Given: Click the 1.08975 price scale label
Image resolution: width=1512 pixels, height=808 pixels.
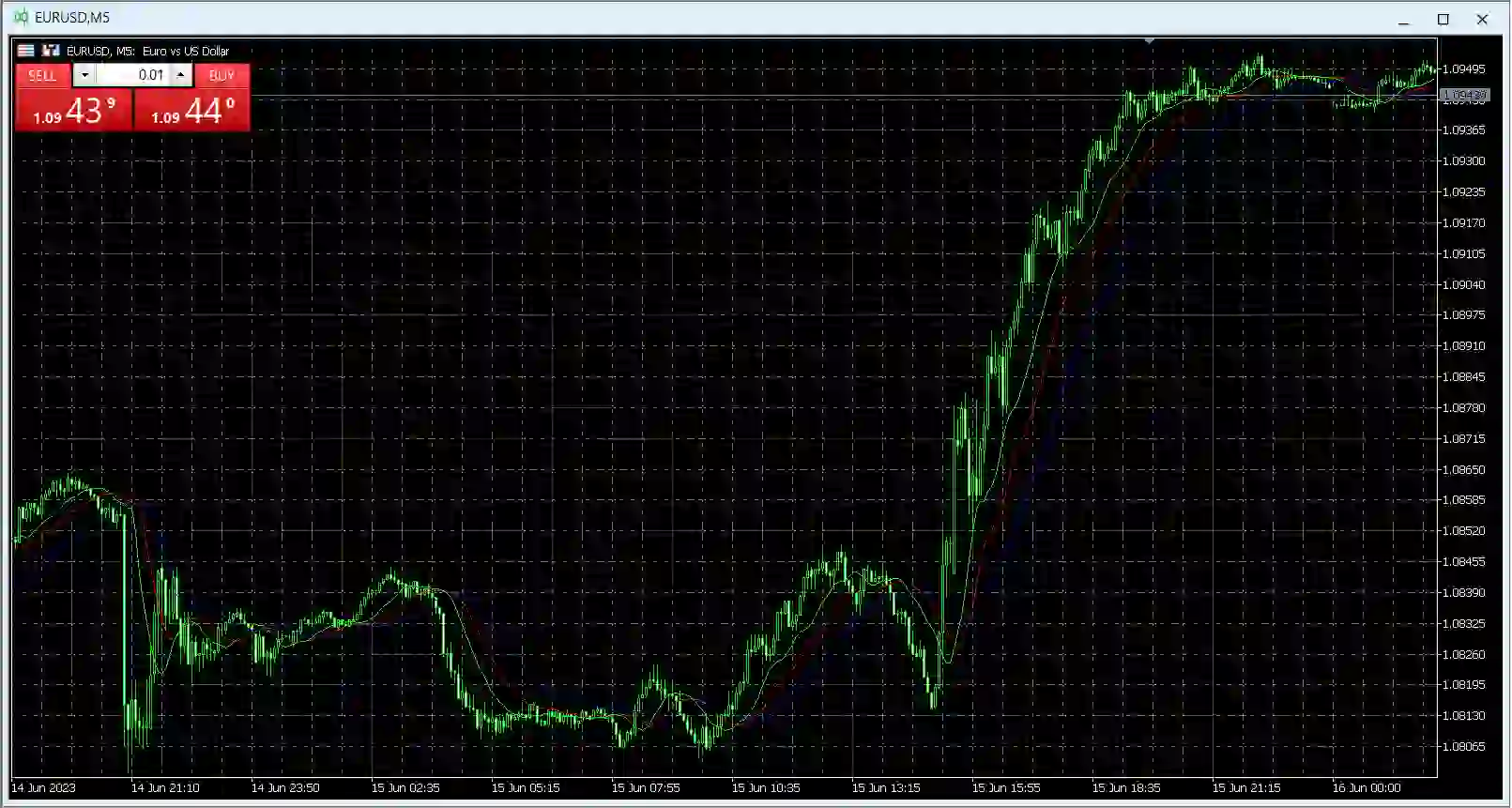Looking at the screenshot, I should click(x=1464, y=314).
